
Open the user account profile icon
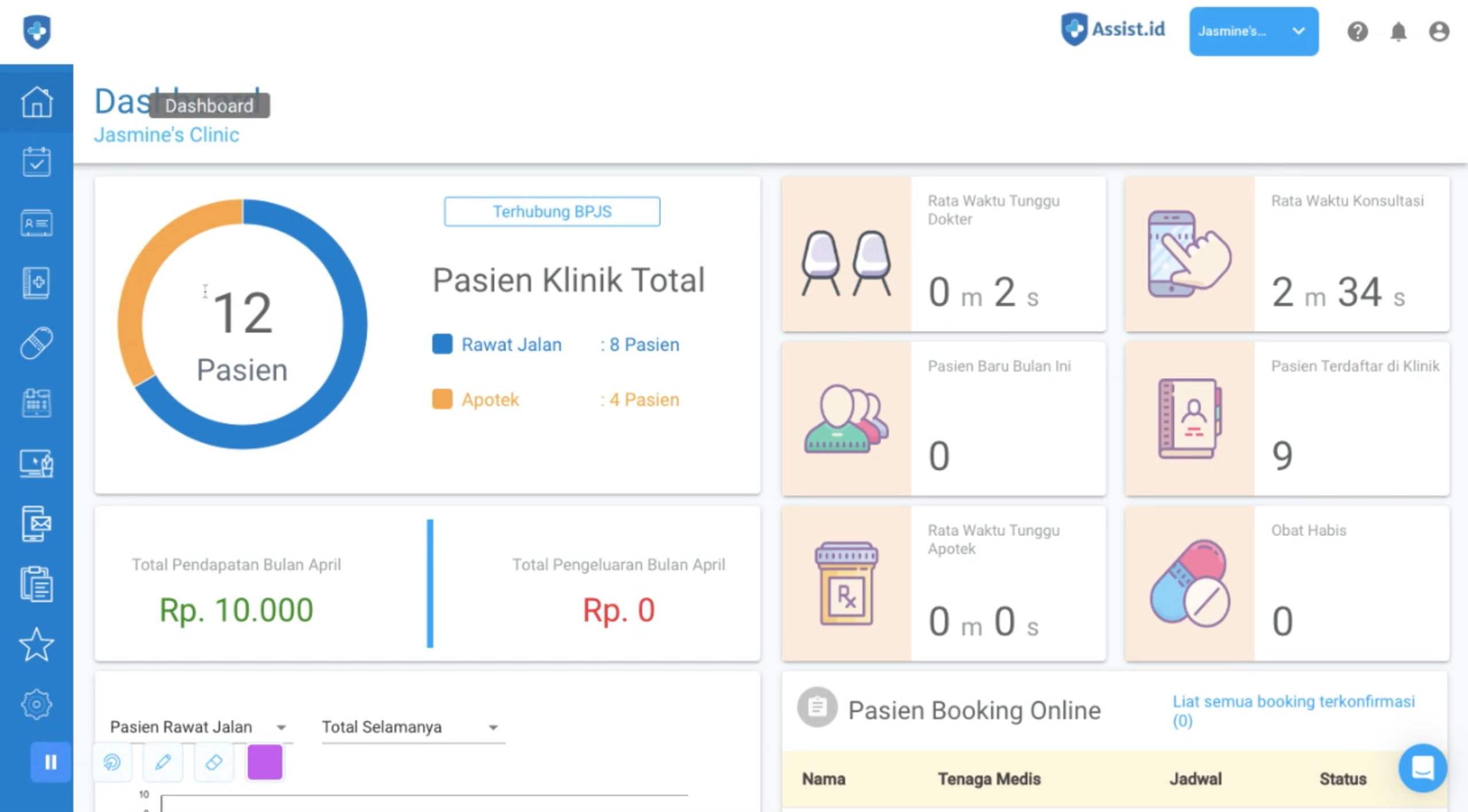click(x=1439, y=32)
